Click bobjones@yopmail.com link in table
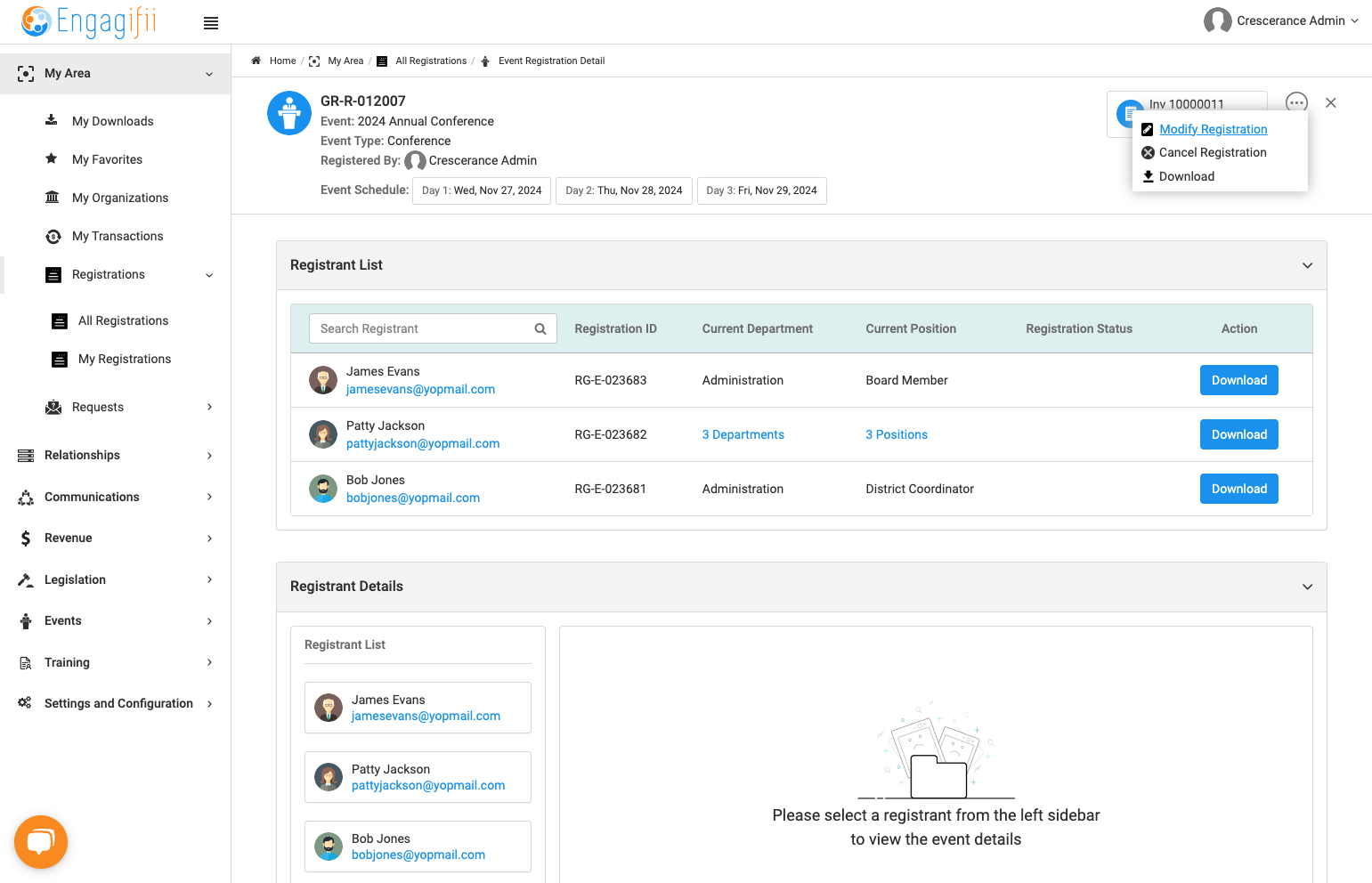 pyautogui.click(x=413, y=498)
